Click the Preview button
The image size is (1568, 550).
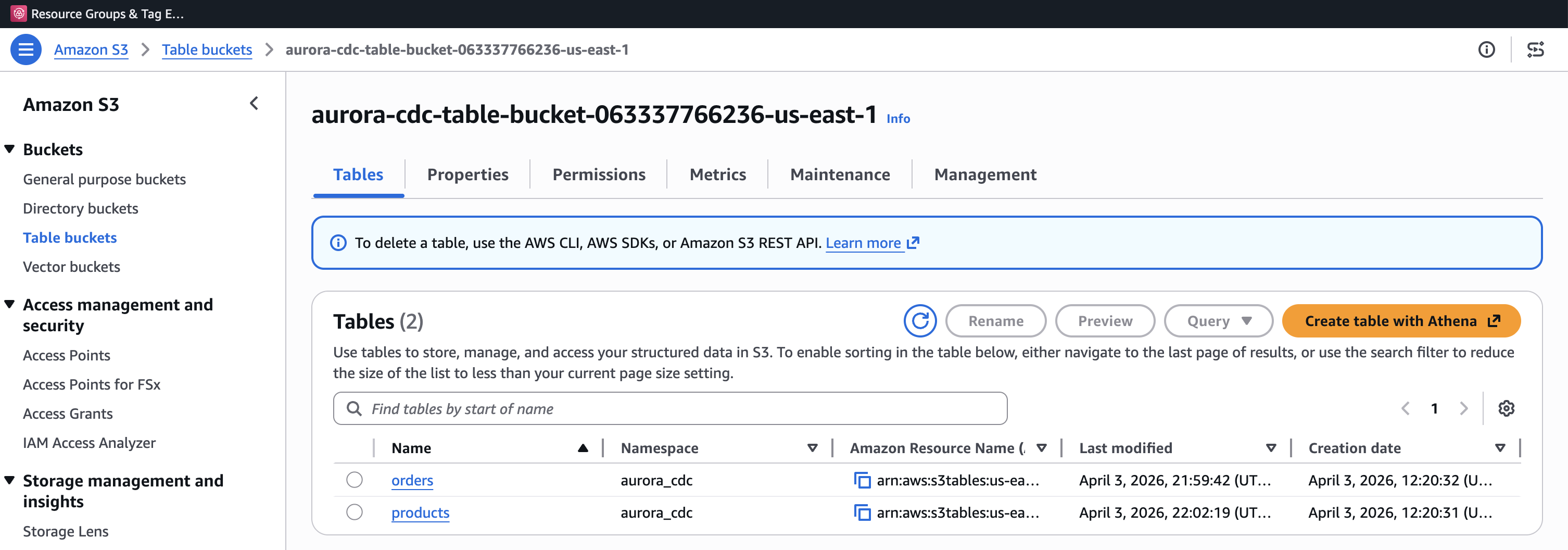pos(1105,321)
